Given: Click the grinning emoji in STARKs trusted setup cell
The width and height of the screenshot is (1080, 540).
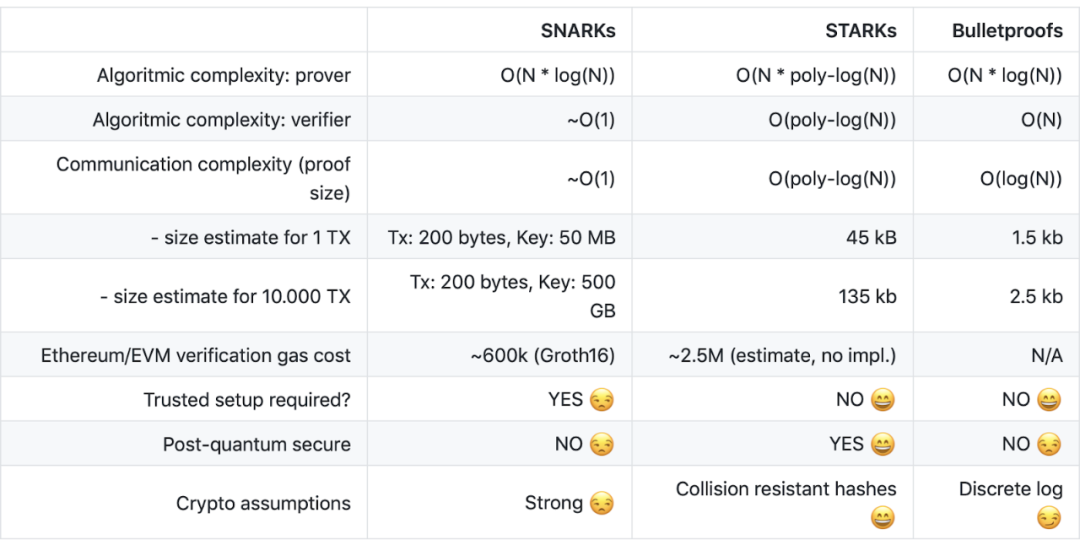Looking at the screenshot, I should point(883,400).
